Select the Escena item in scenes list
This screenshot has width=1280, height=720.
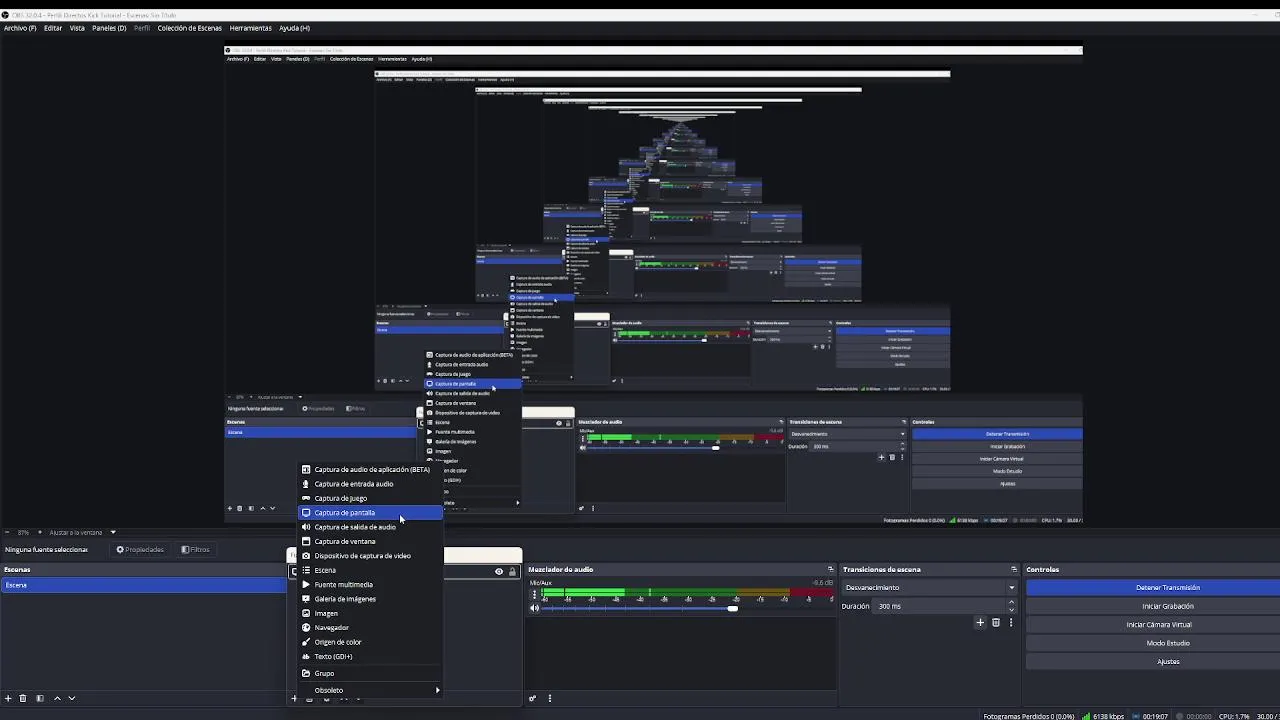click(x=144, y=585)
